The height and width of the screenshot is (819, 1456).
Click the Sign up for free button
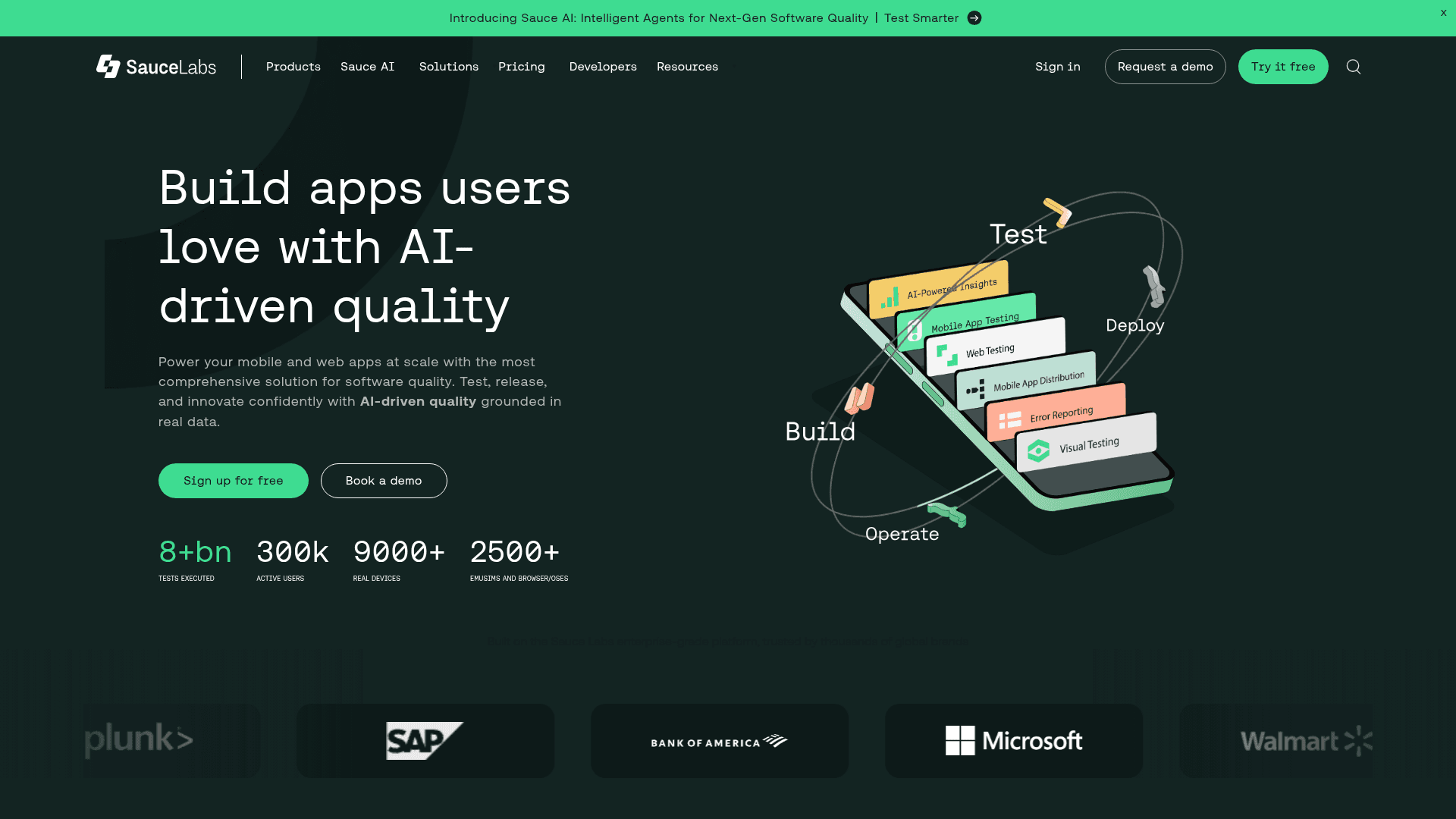(x=233, y=481)
